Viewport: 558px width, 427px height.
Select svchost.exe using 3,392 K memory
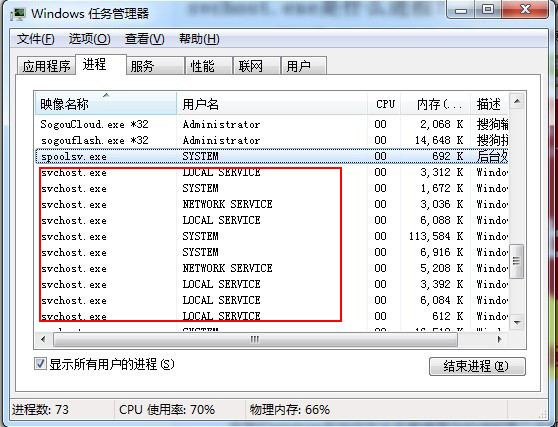click(272, 284)
